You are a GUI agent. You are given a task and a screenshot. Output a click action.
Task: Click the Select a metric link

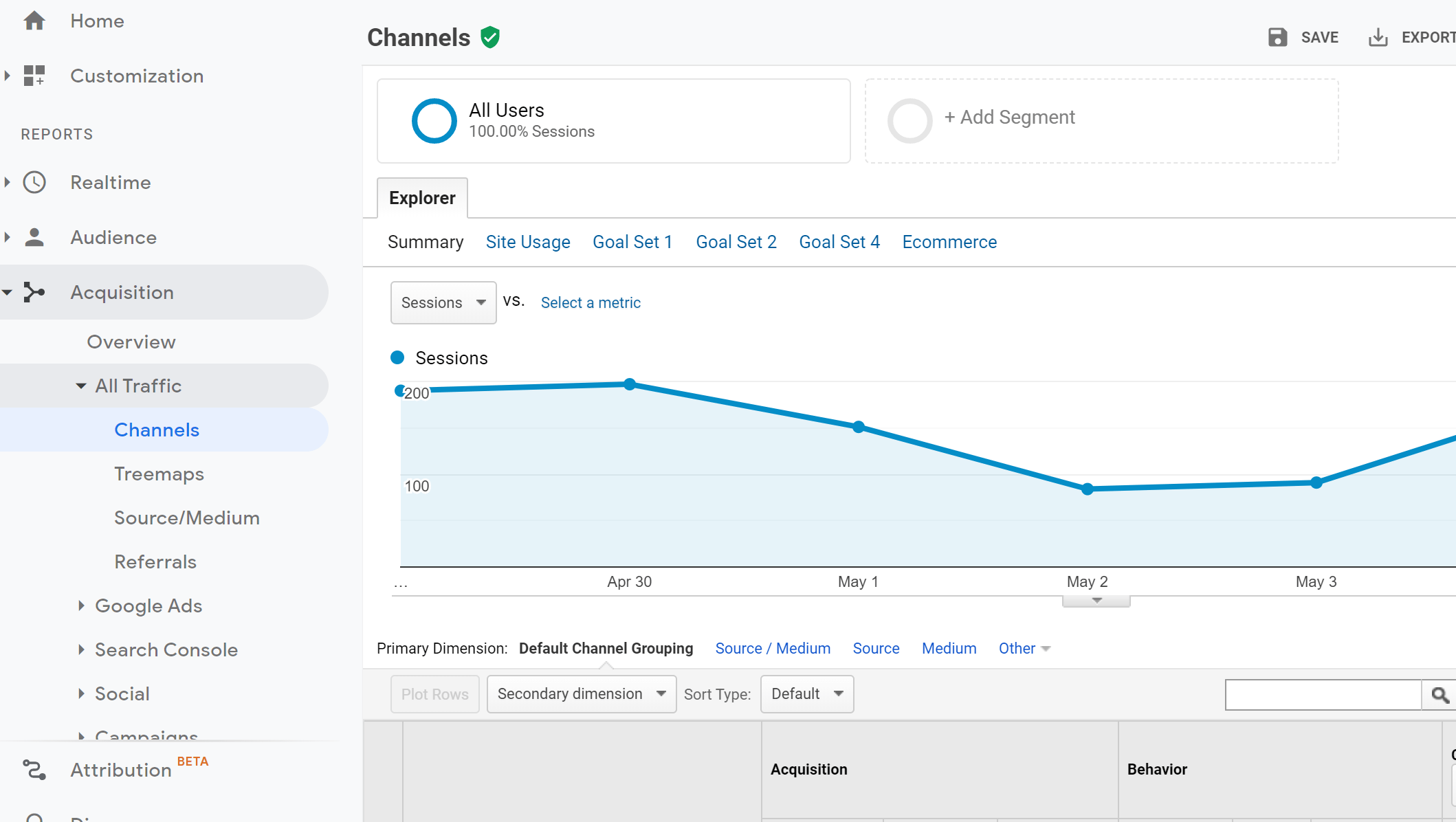(x=591, y=302)
